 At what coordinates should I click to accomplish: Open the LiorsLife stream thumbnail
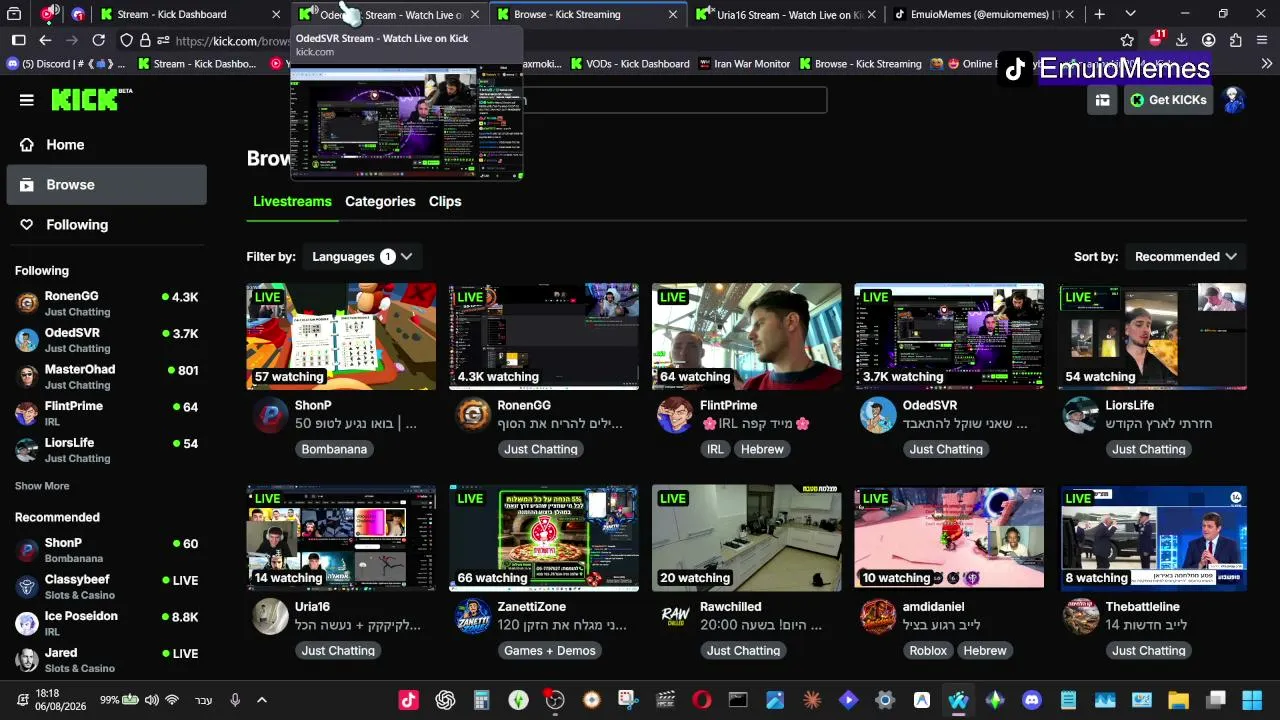point(1152,336)
